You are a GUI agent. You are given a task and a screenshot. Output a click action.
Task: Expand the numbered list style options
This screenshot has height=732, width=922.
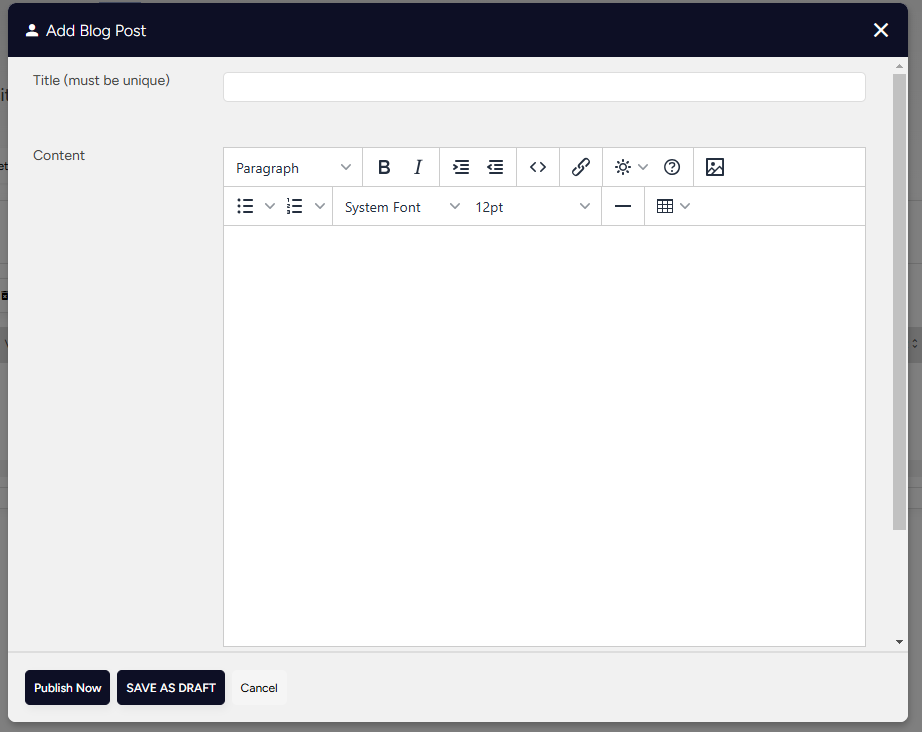[319, 206]
